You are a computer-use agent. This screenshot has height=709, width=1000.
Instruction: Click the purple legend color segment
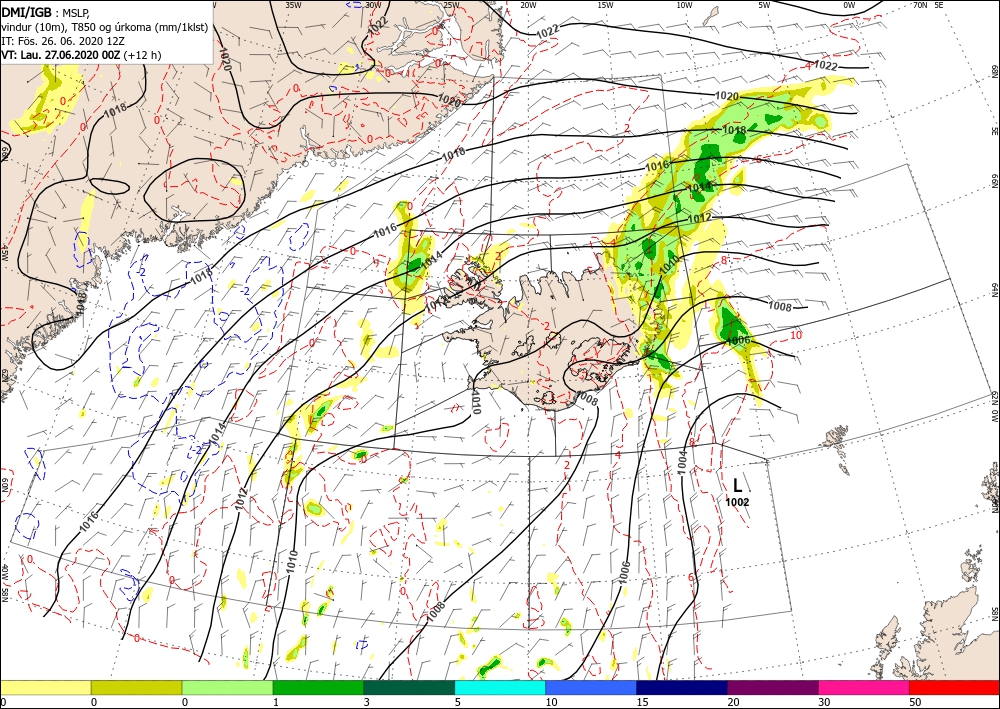773,687
